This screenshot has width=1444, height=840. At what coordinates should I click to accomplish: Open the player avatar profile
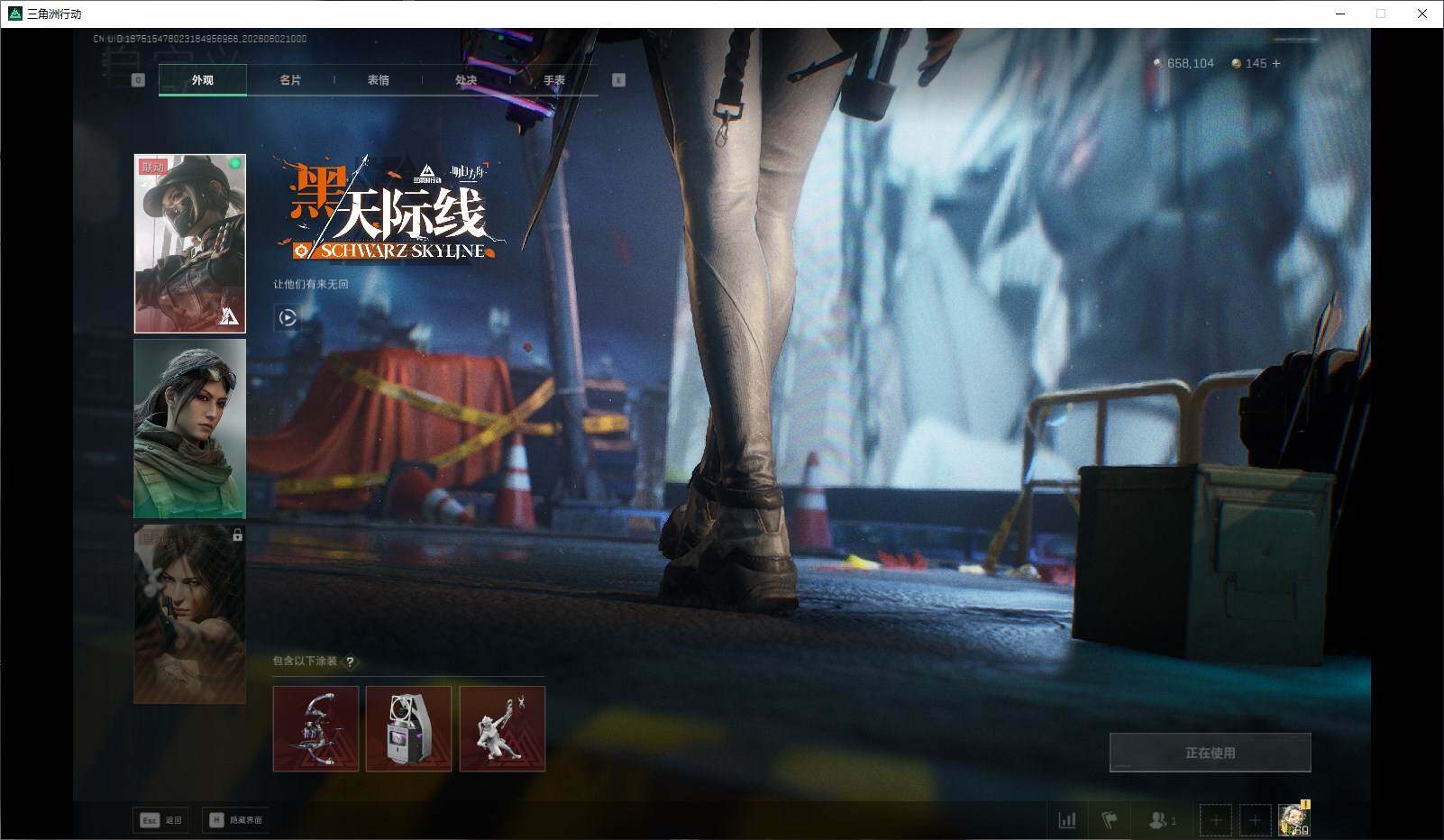[1293, 819]
